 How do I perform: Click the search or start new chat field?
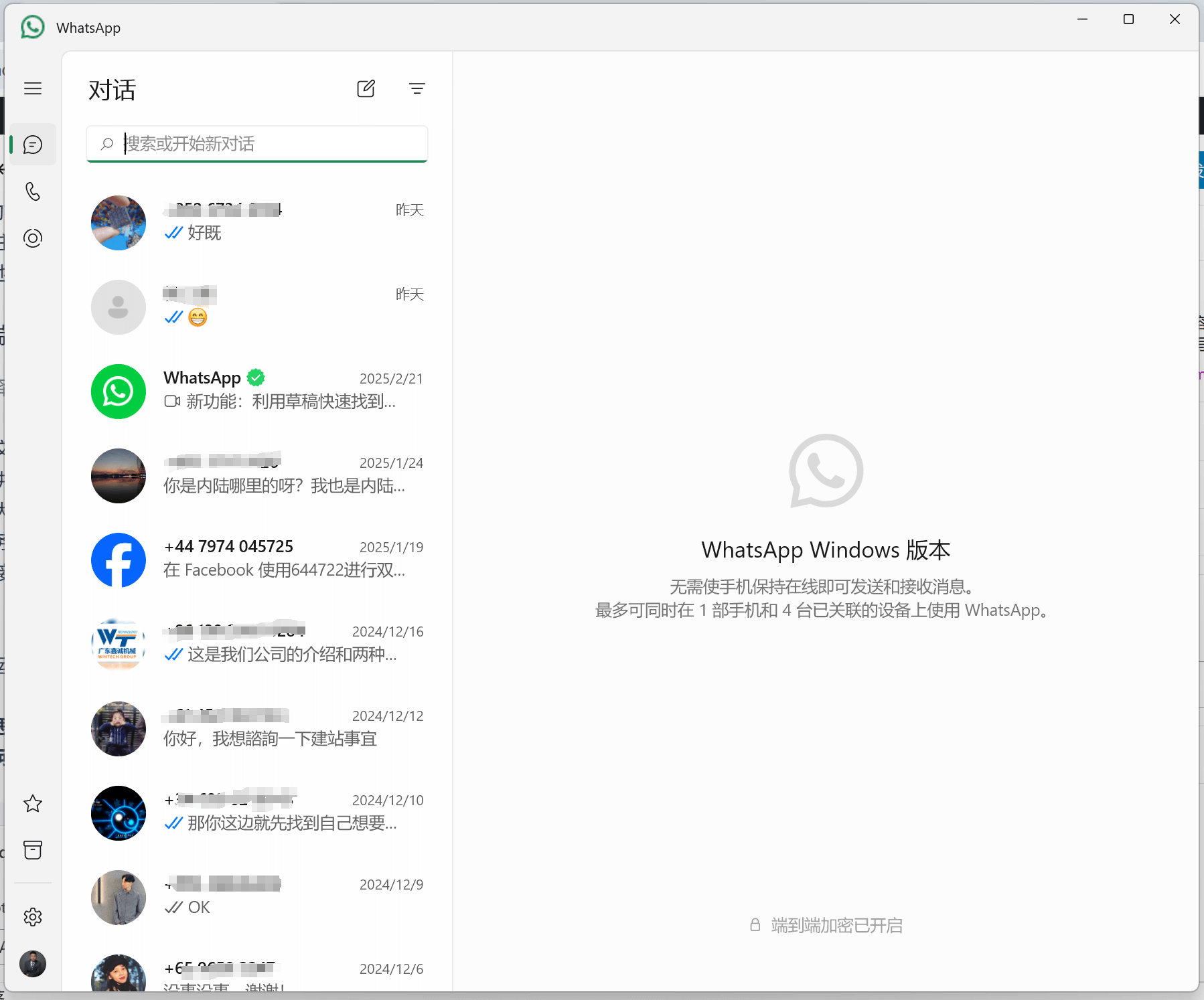(268, 144)
